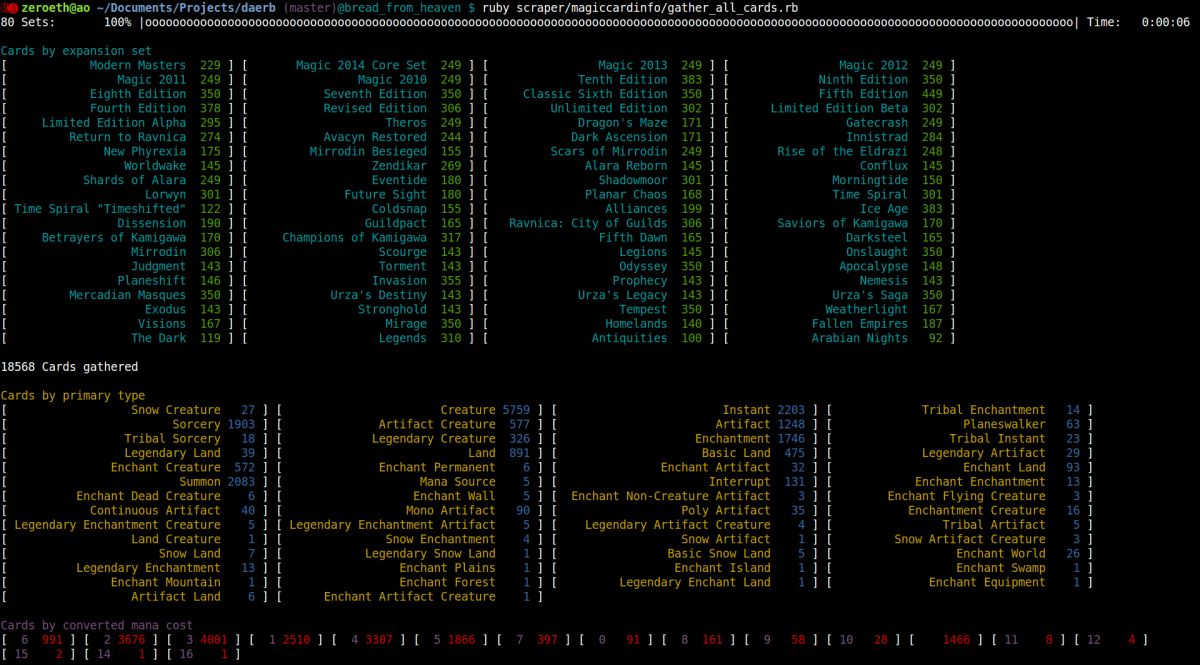Screen dimensions: 1200x665
Task: Select the Arabian Nights entry
Action: coord(877,339)
